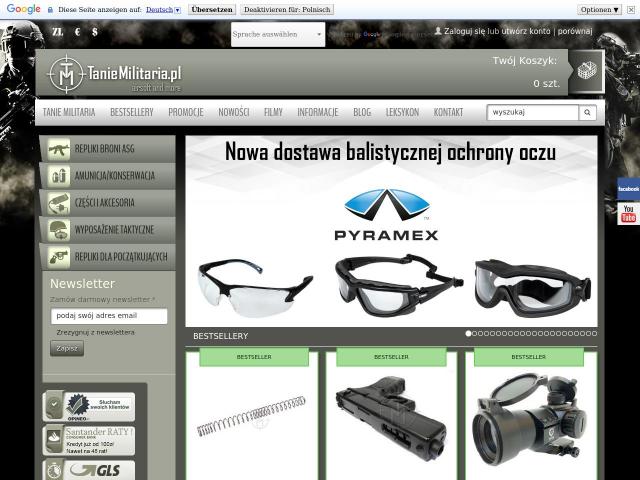Image resolution: width=640 pixels, height=480 pixels.
Task: Click the clear safety glasses in banner
Action: click(254, 287)
